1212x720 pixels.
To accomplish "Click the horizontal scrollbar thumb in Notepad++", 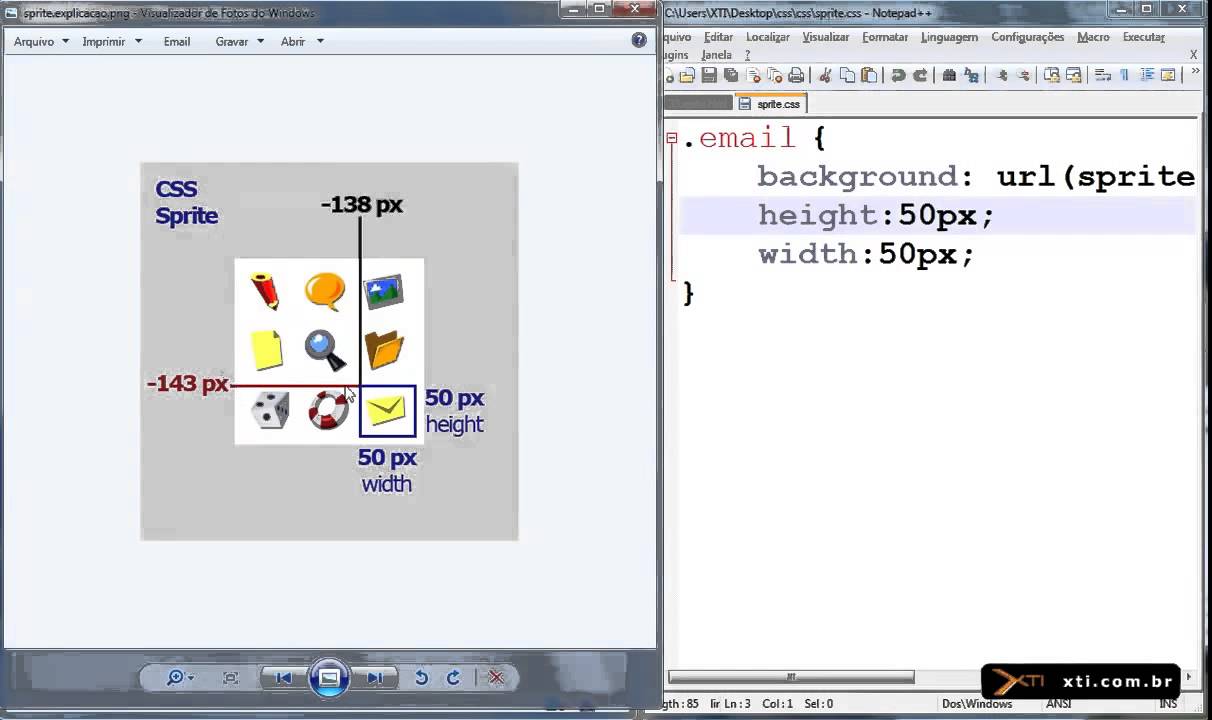I will point(791,677).
